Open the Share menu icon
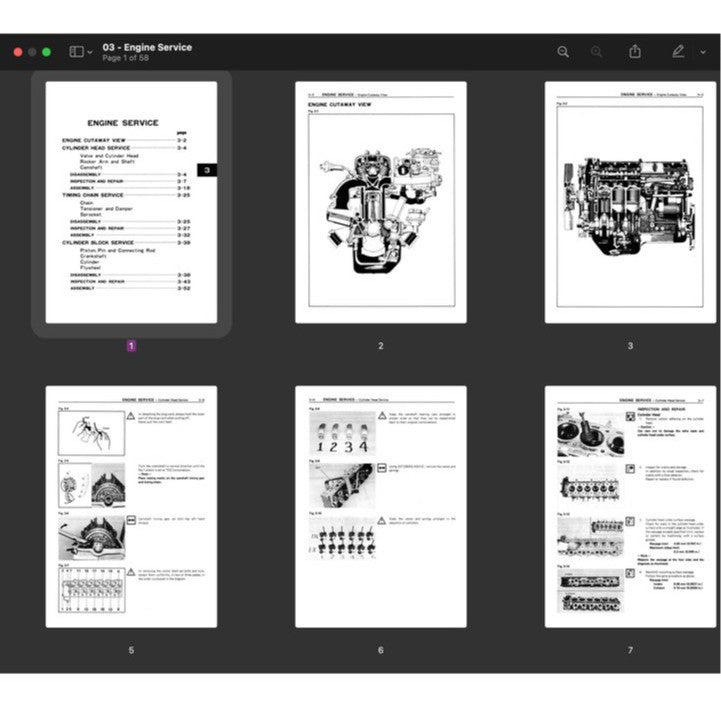This screenshot has width=721, height=721. click(635, 52)
